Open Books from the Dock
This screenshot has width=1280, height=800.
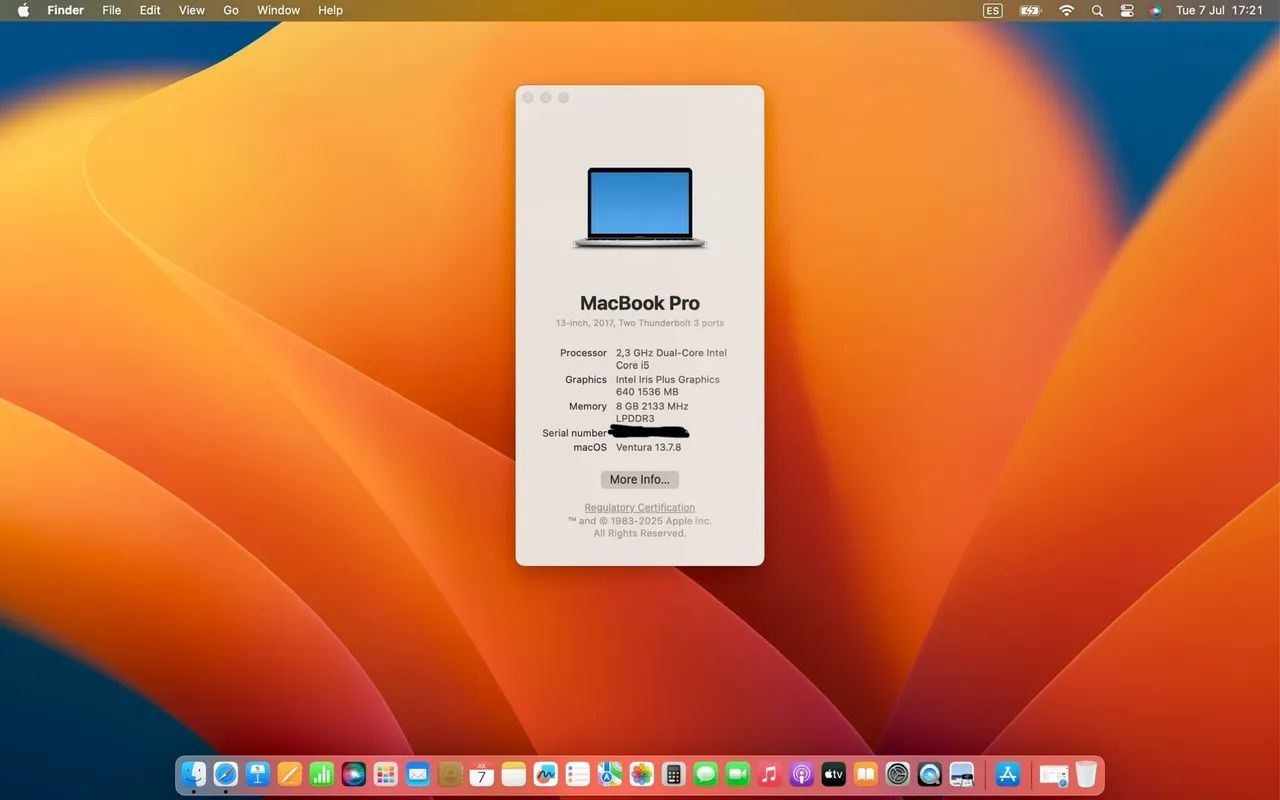pos(866,774)
